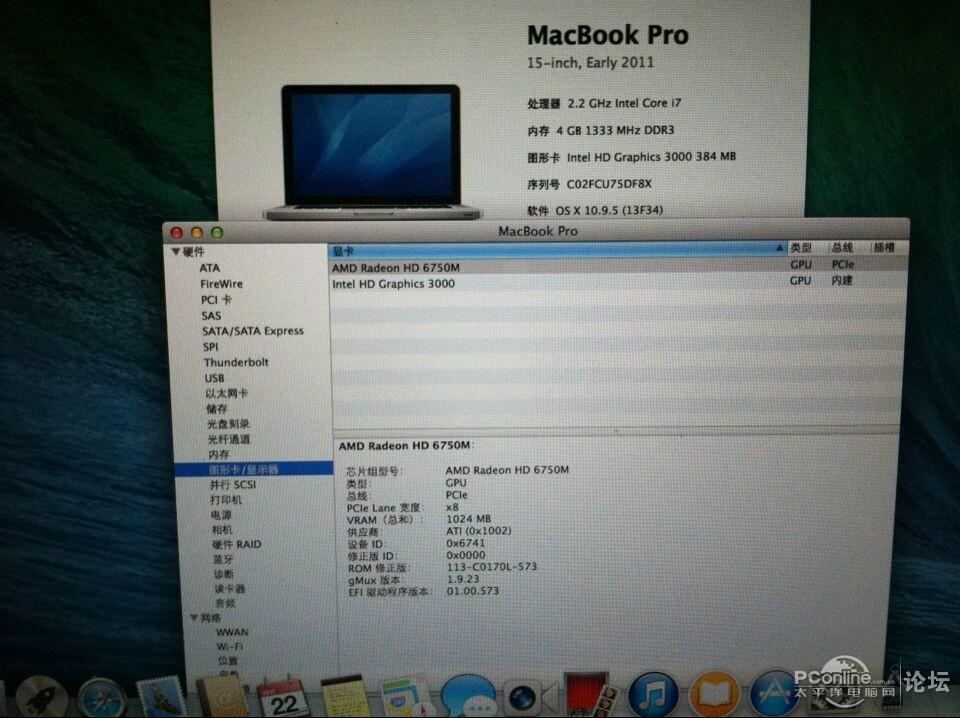
Task: Select 位置 under 网络
Action: pyautogui.click(x=228, y=660)
